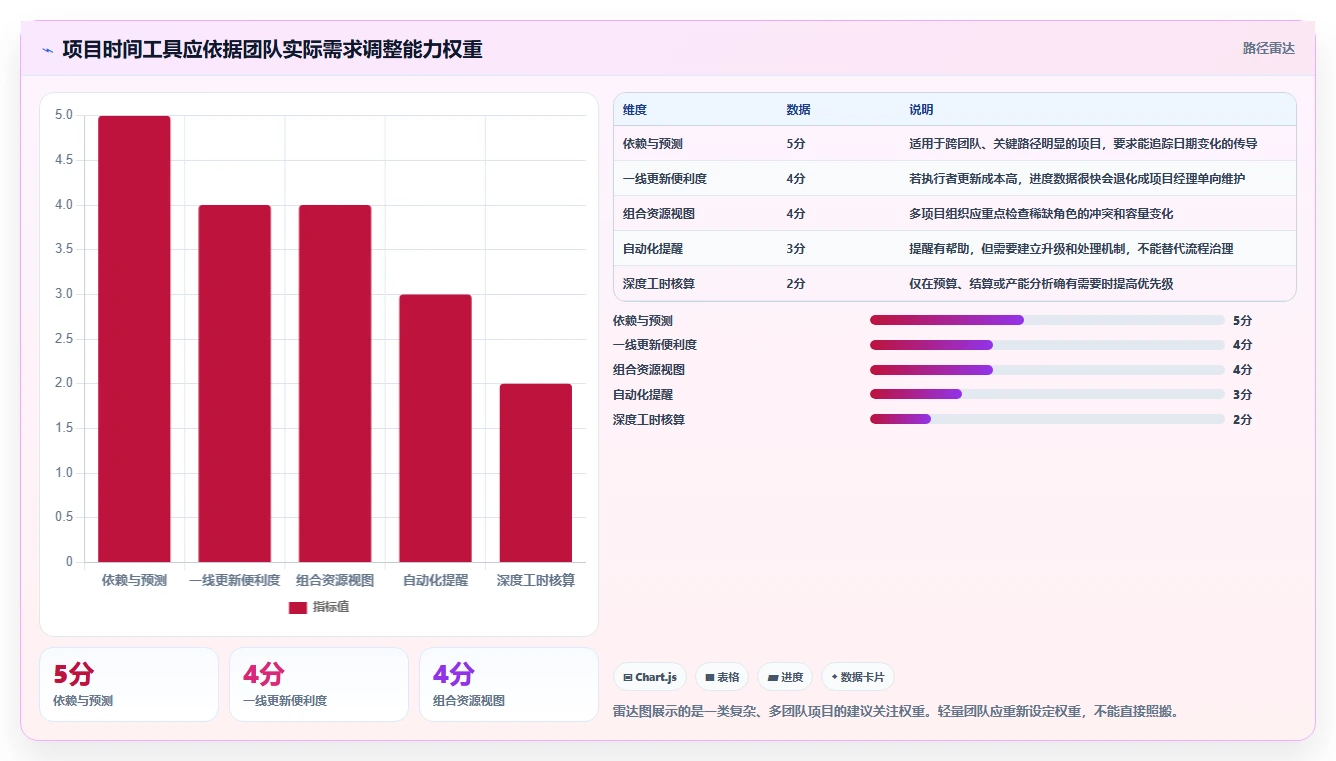
Task: Open the 5分 依赖与预测 data card
Action: (x=129, y=684)
